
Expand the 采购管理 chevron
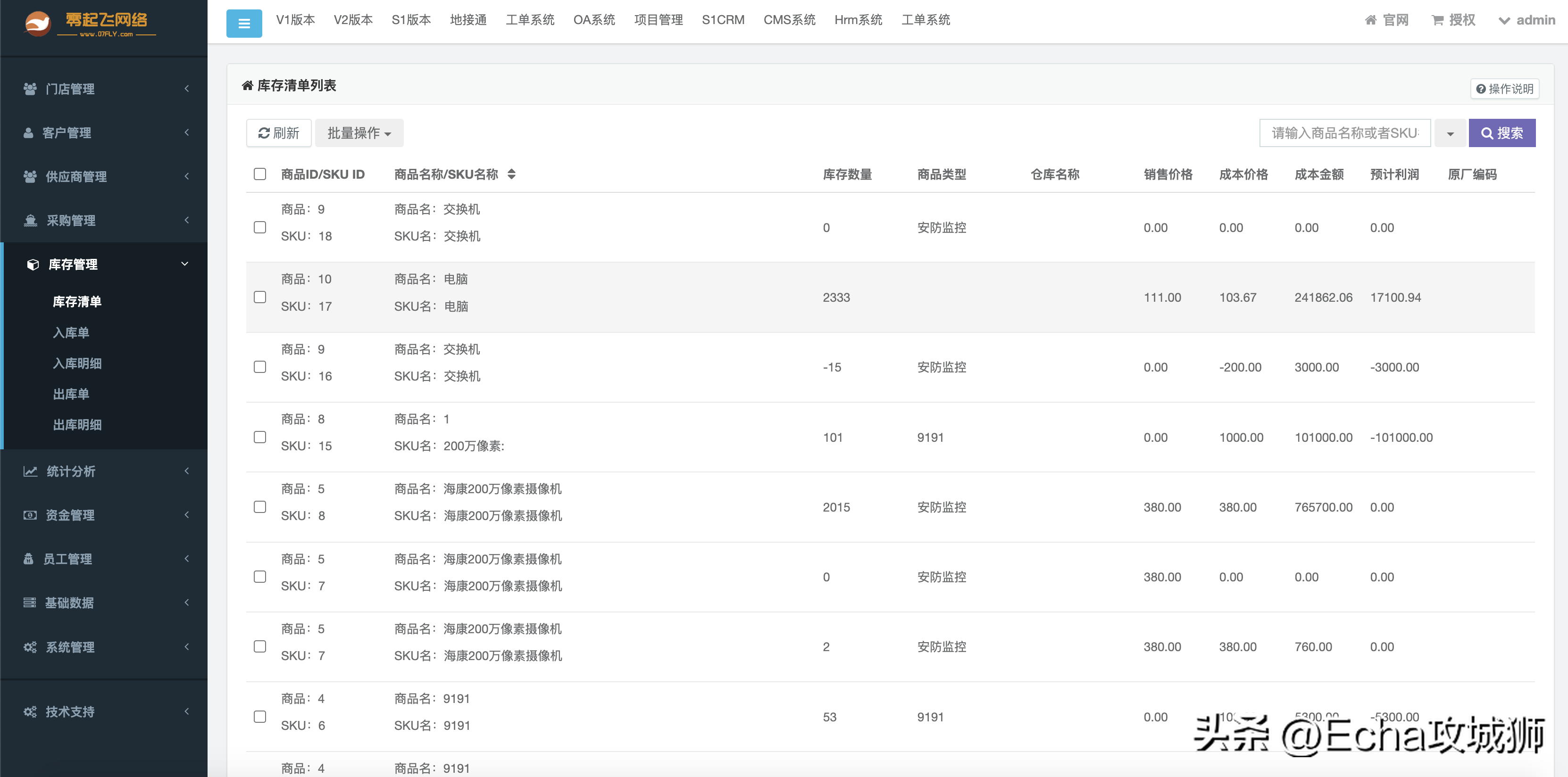pos(186,220)
